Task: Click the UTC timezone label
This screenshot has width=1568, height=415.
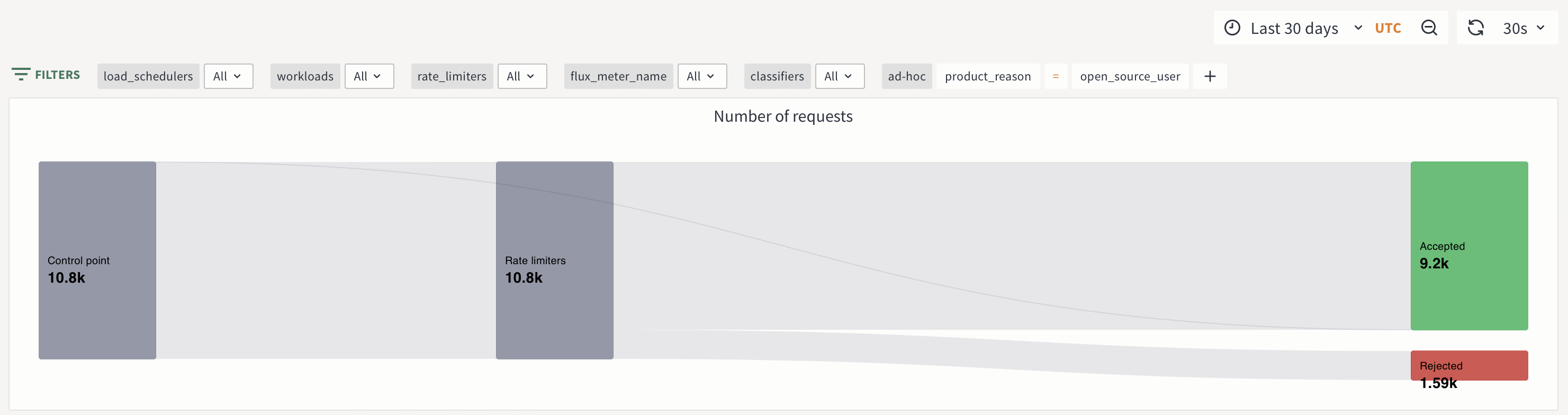Action: 1388,28
